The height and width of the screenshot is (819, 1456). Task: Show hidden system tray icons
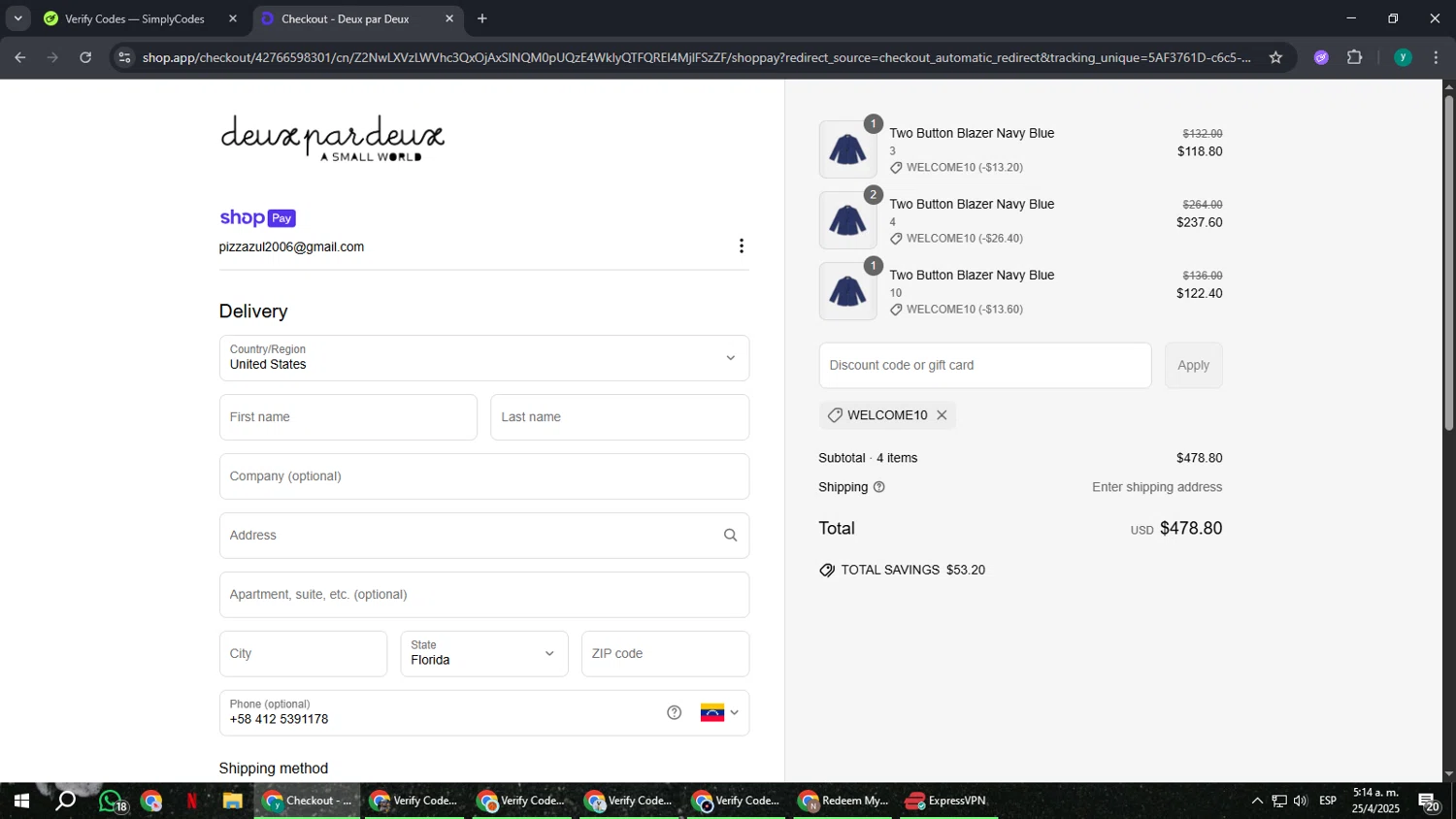click(1257, 802)
